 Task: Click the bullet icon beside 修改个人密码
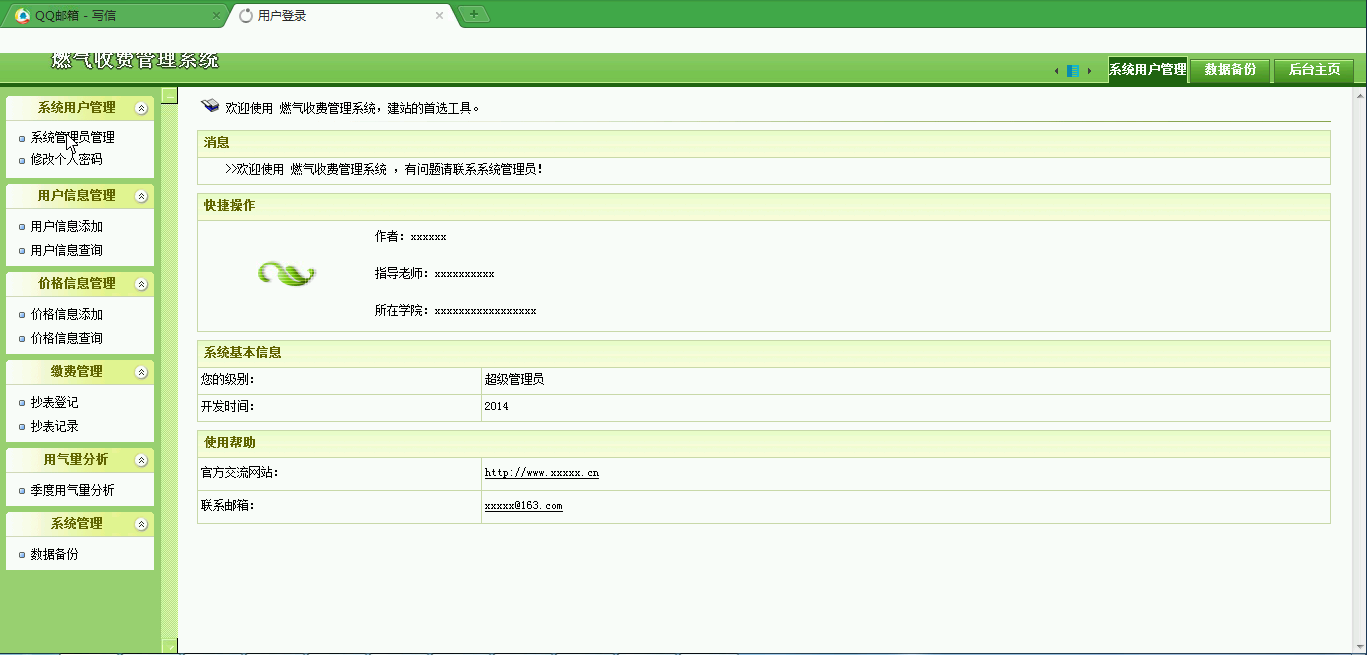22,160
